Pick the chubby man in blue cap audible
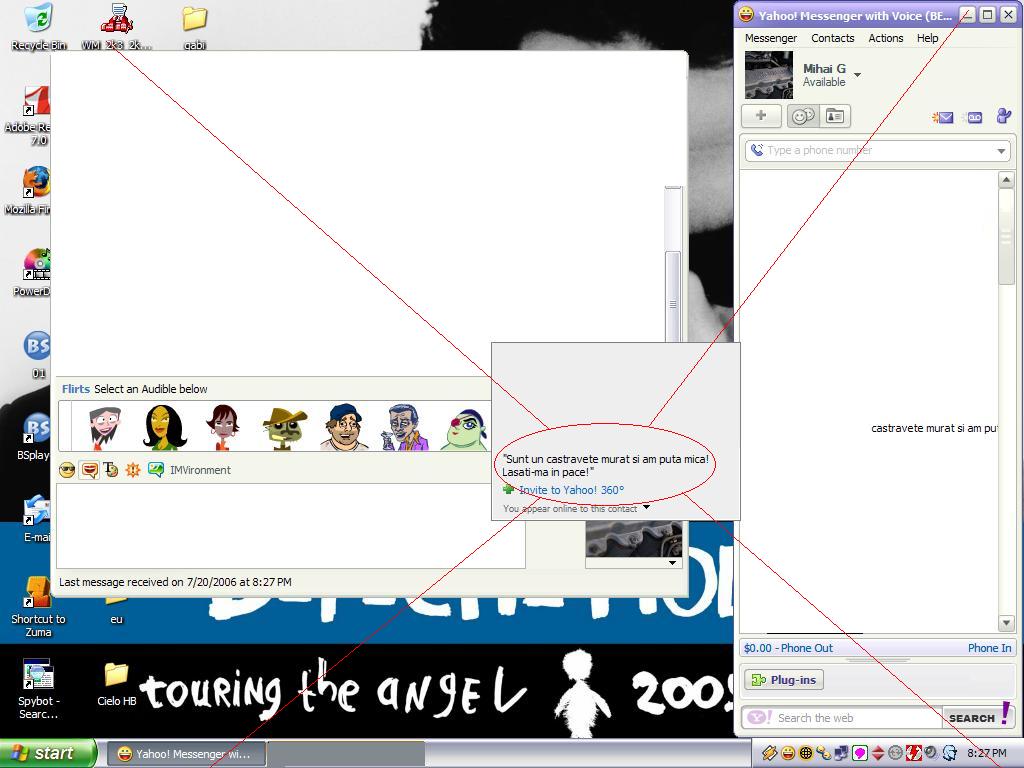 [x=344, y=427]
